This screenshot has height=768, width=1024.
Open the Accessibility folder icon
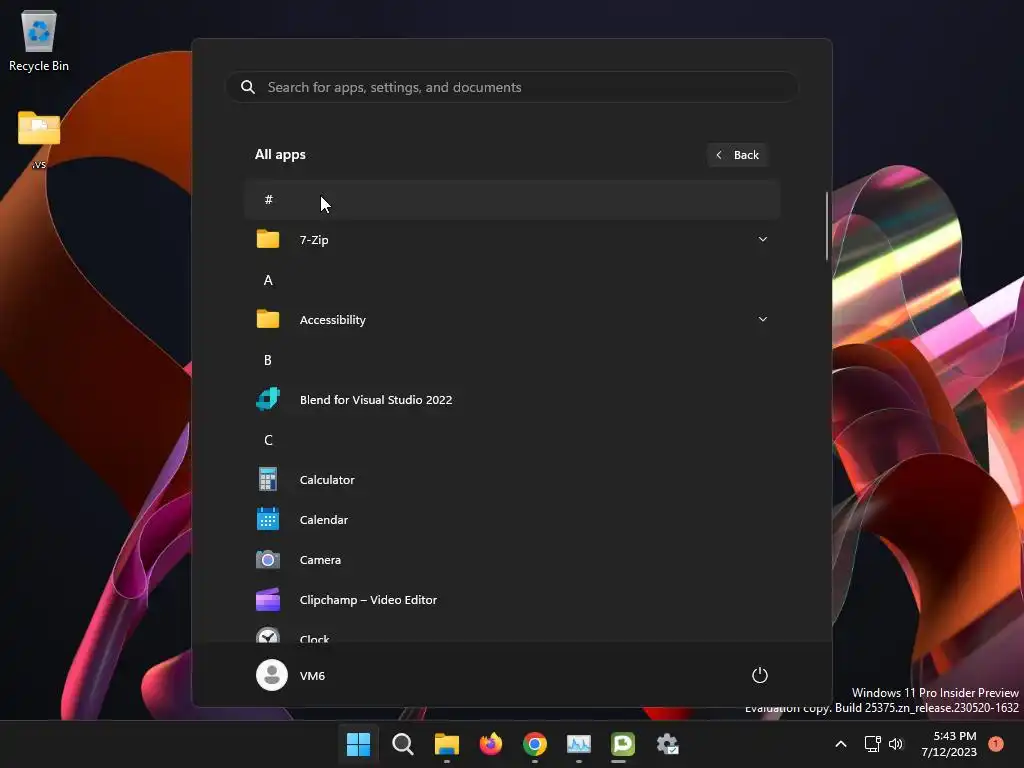coord(268,319)
